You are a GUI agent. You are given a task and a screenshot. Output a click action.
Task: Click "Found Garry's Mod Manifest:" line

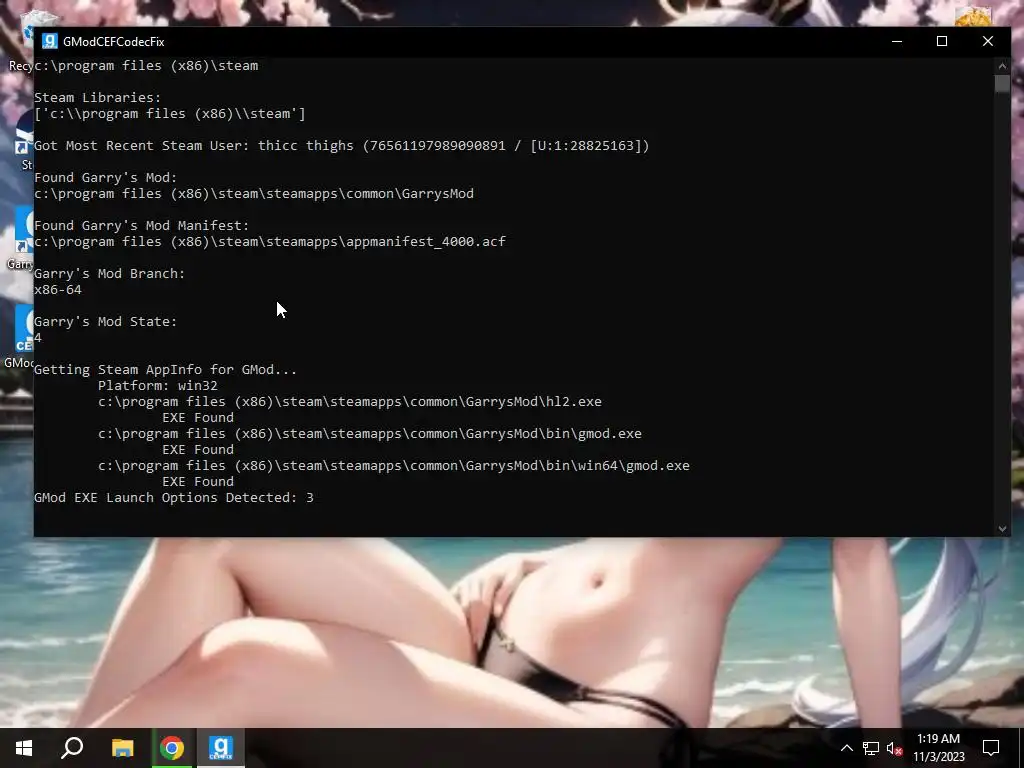[141, 225]
